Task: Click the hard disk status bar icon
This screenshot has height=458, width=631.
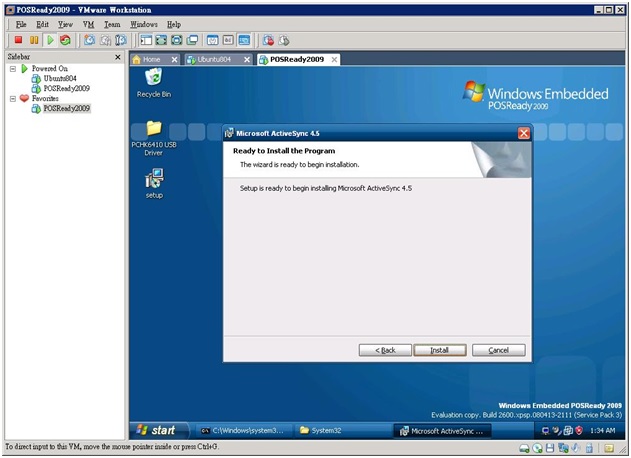Action: click(x=524, y=448)
